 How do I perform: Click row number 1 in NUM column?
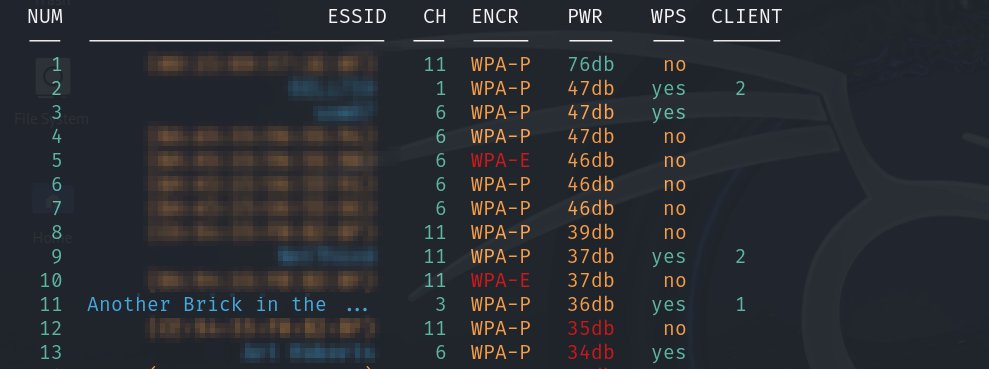(57, 65)
